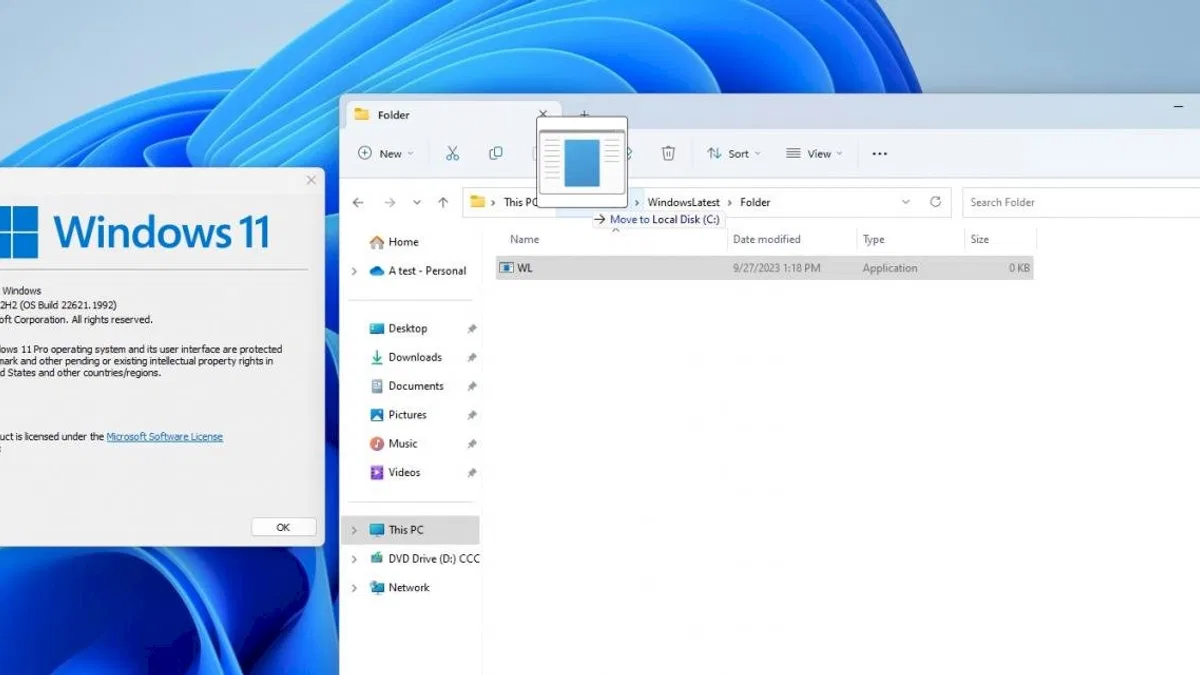This screenshot has height=675, width=1200.
Task: Open recent locations dropdown chevron
Action: 417,202
